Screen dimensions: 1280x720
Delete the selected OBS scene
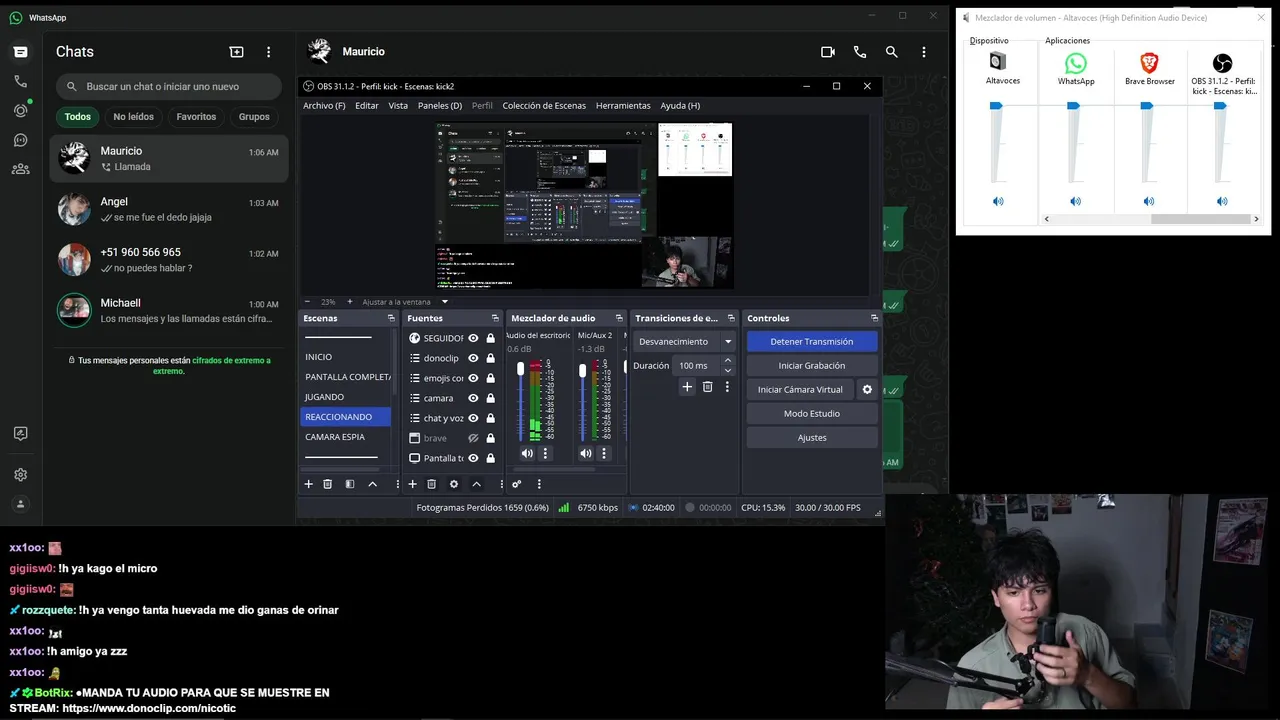click(327, 484)
